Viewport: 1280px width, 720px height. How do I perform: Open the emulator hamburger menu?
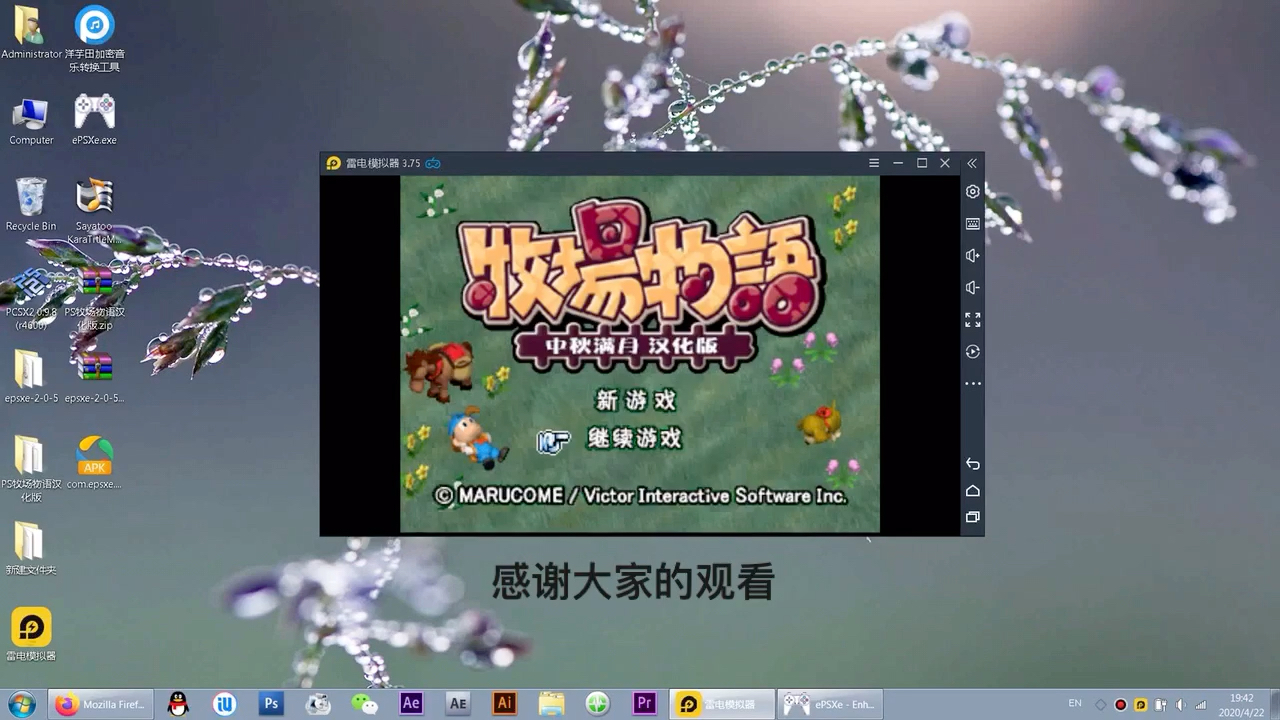[874, 163]
